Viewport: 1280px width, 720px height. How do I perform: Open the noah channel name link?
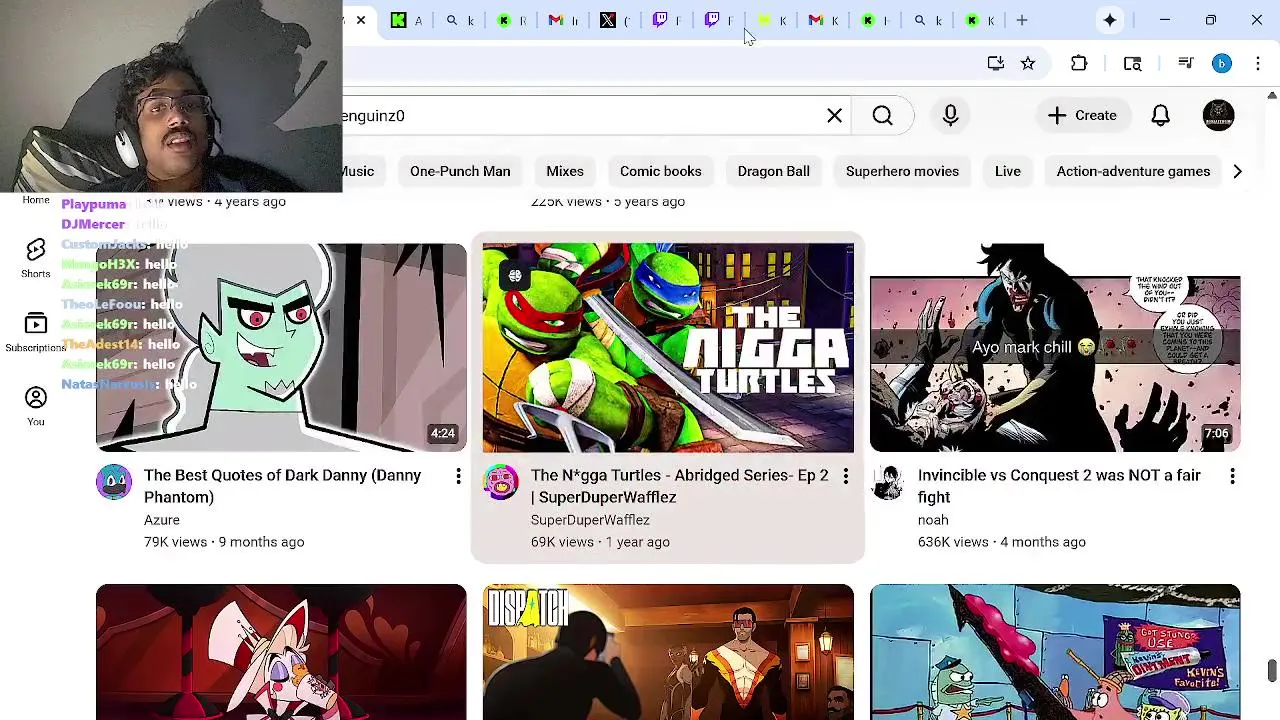point(933,520)
